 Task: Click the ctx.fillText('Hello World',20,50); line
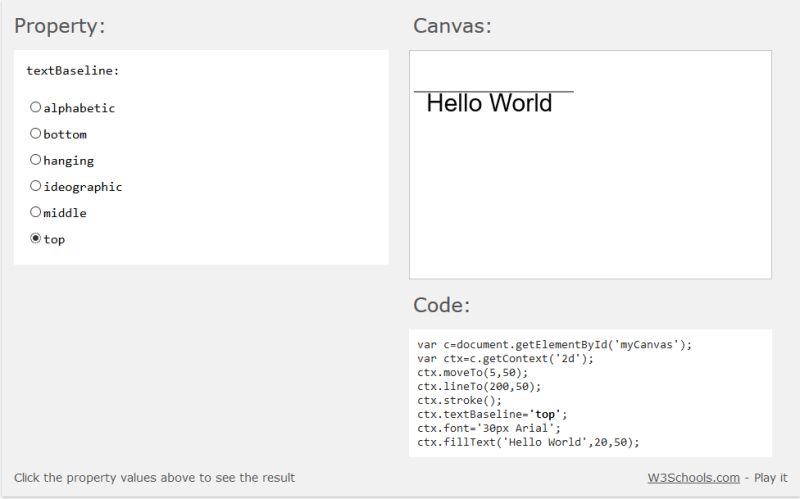click(x=528, y=442)
